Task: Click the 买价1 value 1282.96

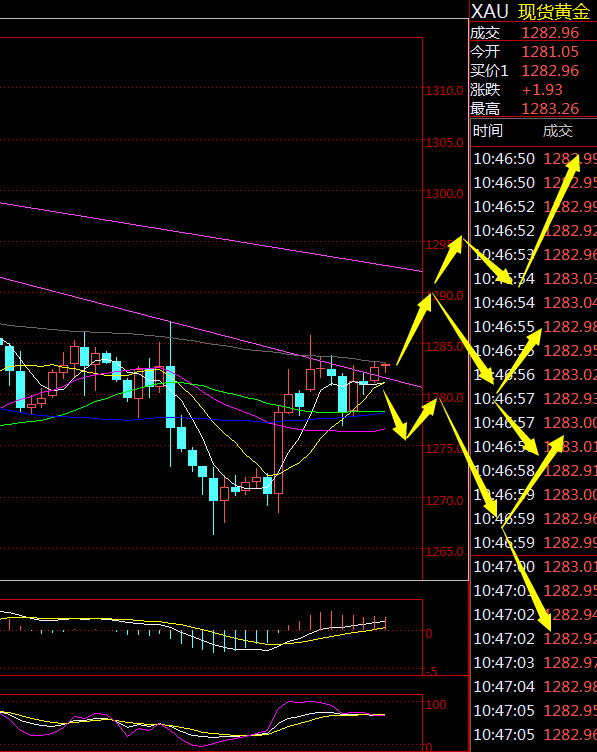Action: click(550, 71)
